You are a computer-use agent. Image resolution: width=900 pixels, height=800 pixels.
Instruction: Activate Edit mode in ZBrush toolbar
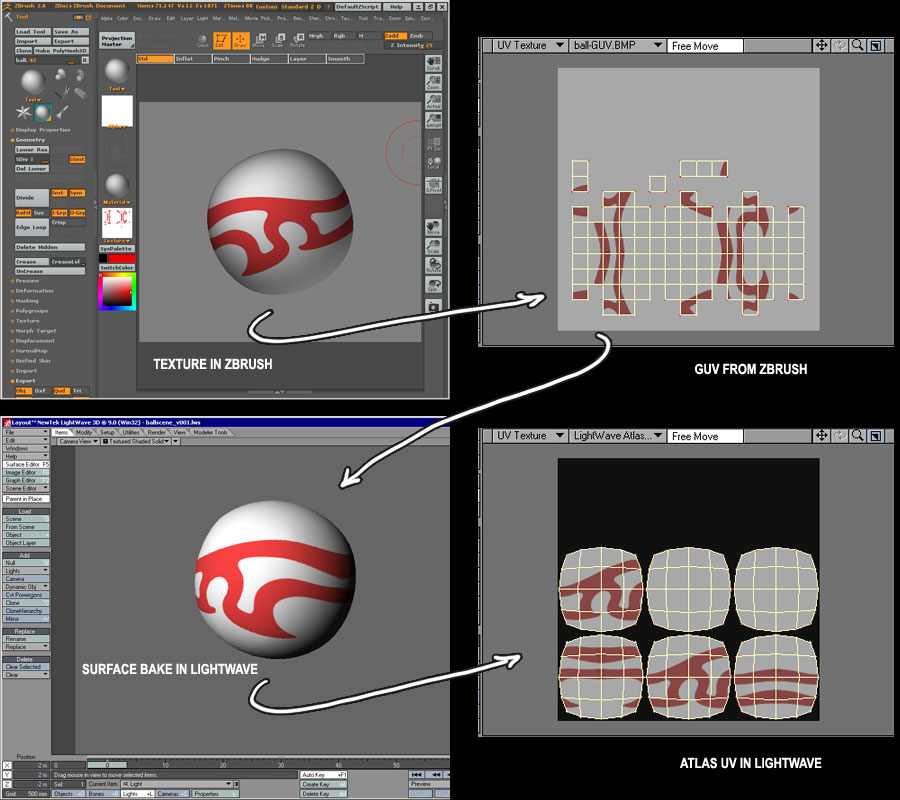(x=222, y=40)
